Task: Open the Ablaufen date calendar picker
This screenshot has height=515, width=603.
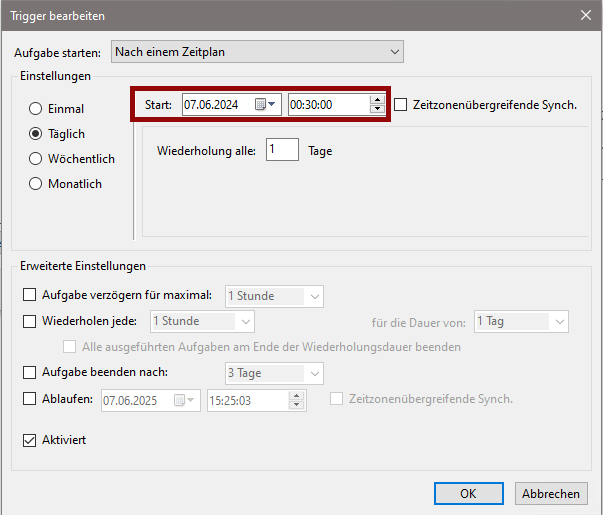Action: tap(184, 400)
